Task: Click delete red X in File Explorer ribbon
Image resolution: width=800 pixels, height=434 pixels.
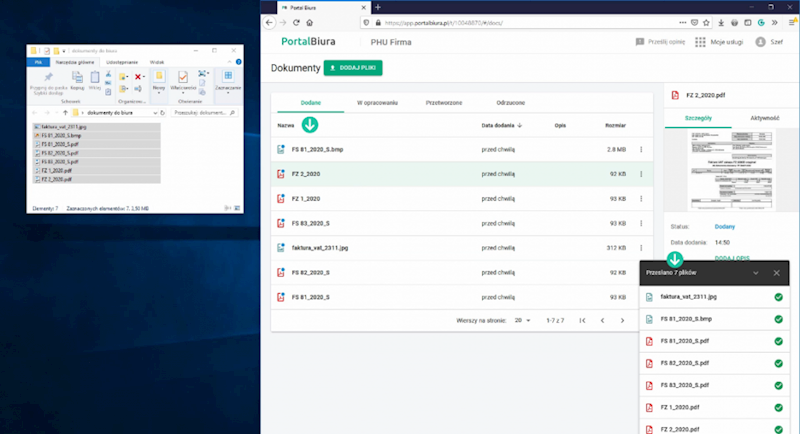Action: [138, 77]
